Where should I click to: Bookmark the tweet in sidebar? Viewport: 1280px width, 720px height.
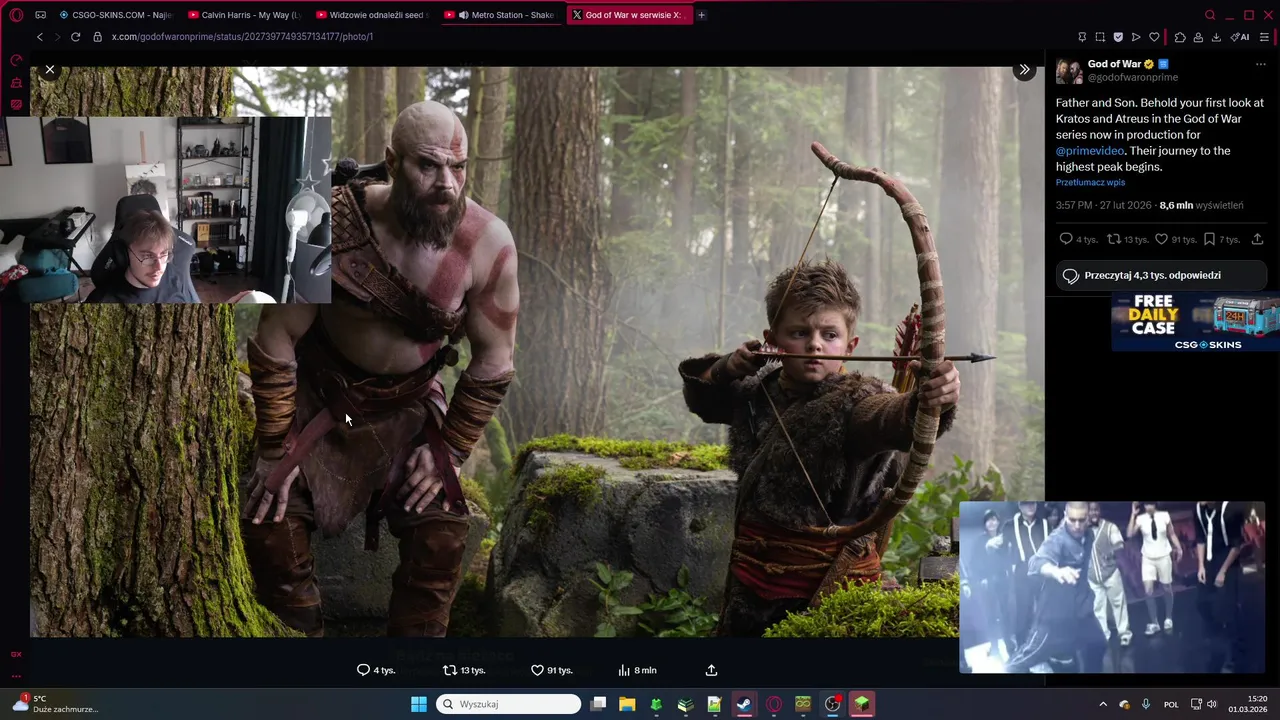[x=1209, y=239]
